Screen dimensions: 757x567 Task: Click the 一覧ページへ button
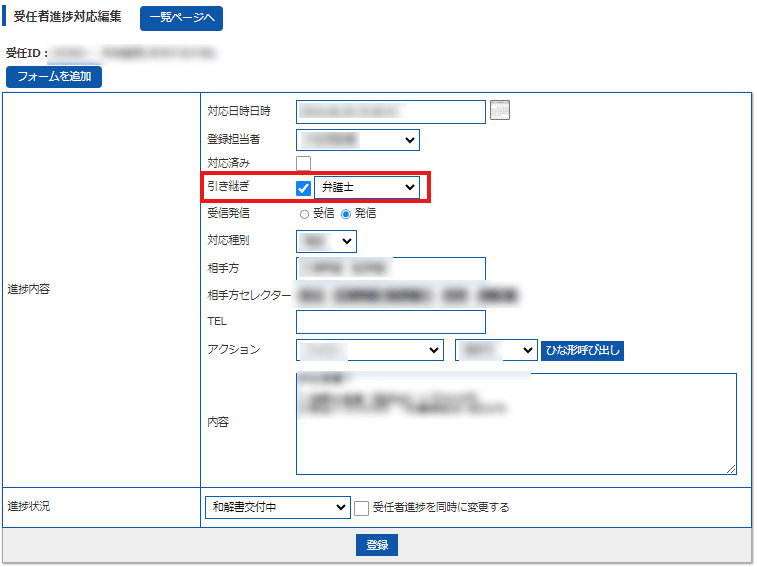pos(181,18)
